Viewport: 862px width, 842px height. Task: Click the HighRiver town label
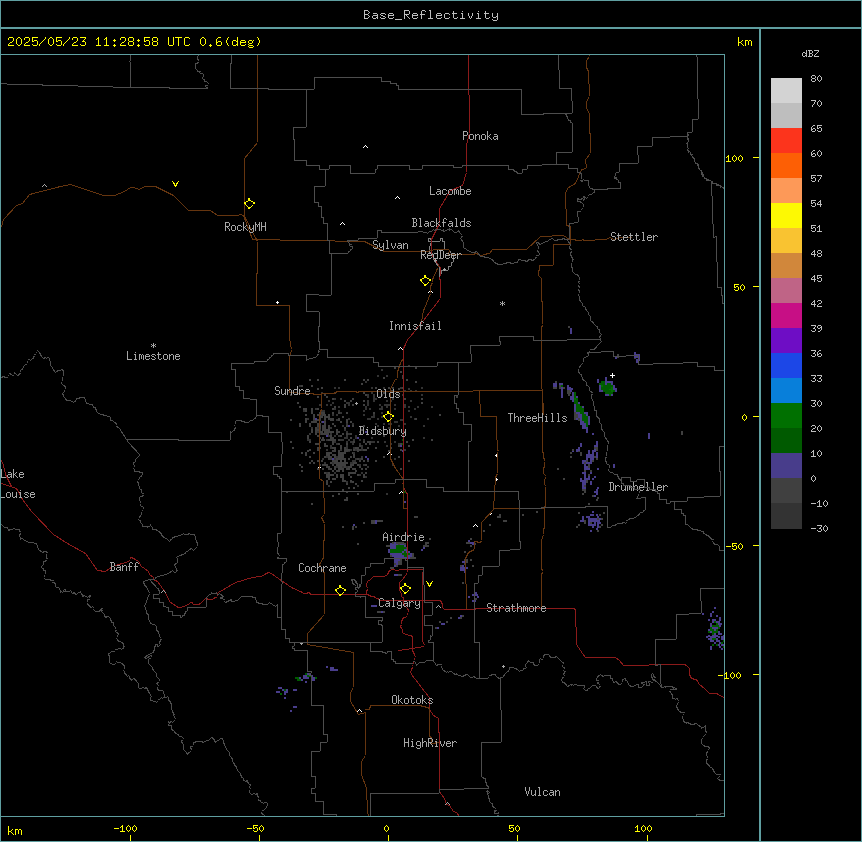(x=430, y=743)
